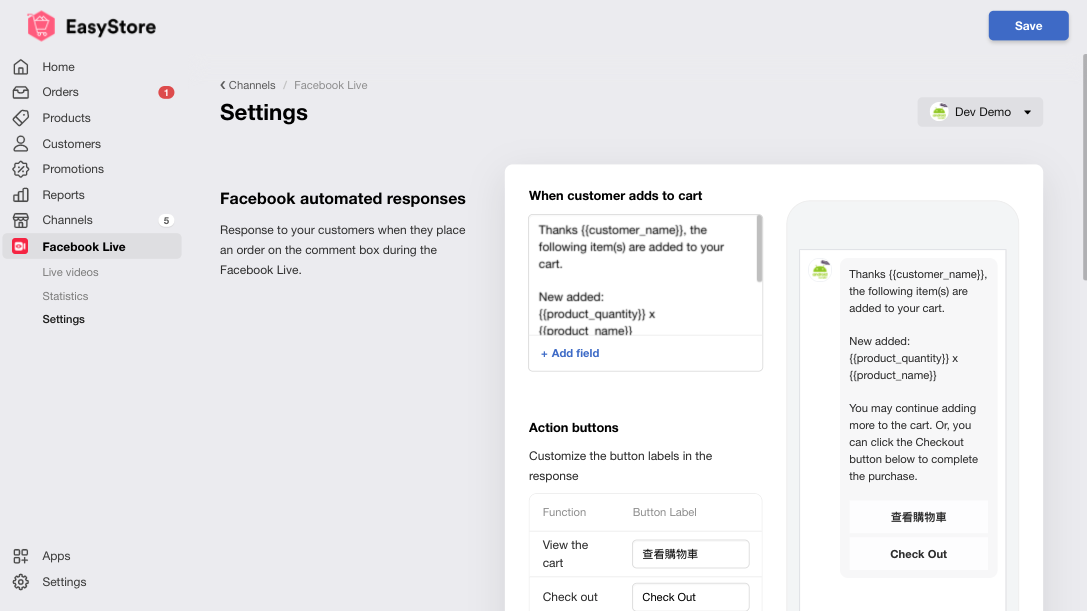This screenshot has height=611, width=1087.
Task: Click the blue Save button
Action: [x=1028, y=26]
